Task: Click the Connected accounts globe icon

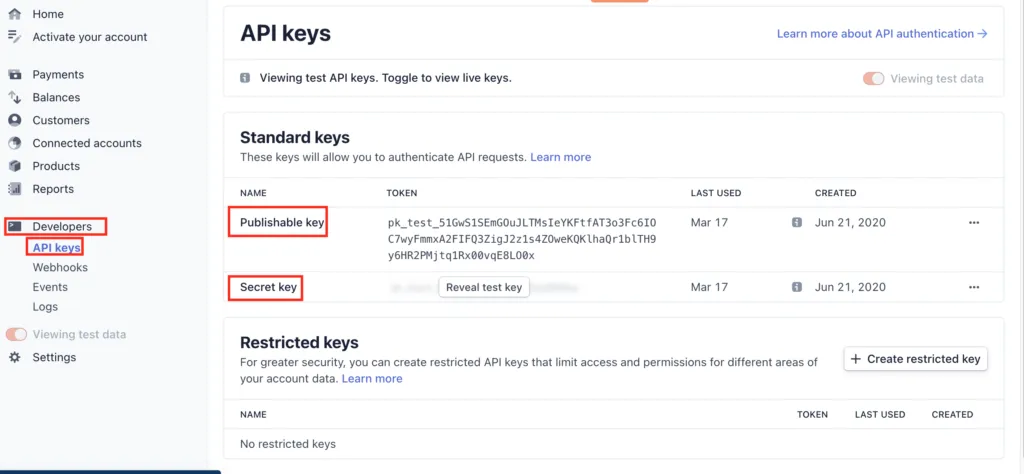Action: 14,143
